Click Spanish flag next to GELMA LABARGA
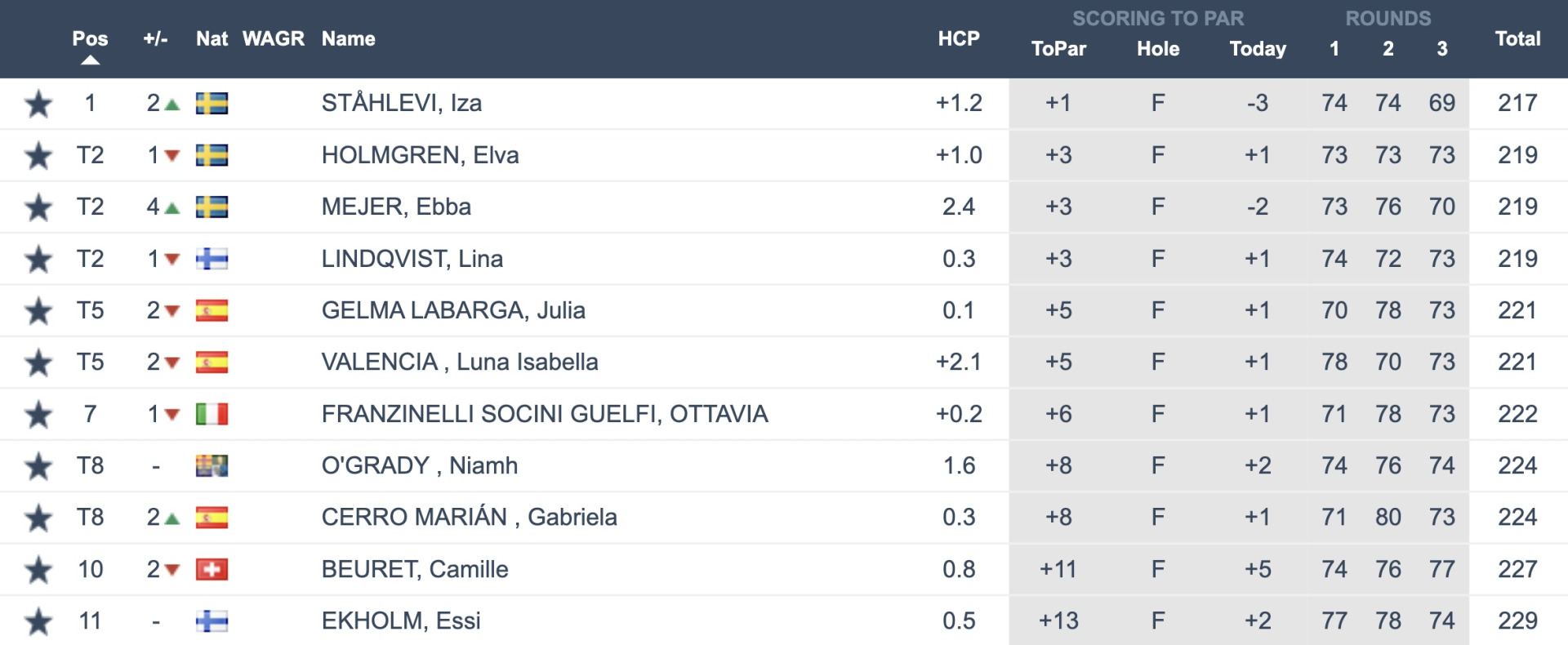Screen dimensions: 1568x645 212,310
